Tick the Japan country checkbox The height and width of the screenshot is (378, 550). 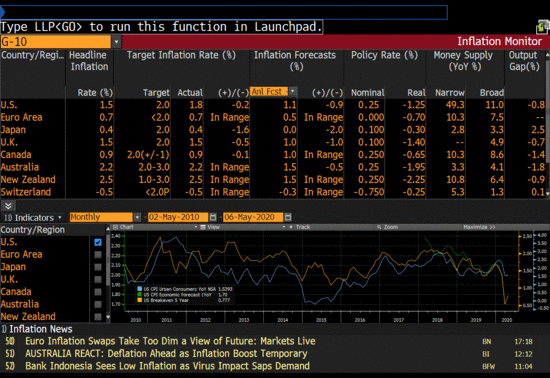(98, 267)
